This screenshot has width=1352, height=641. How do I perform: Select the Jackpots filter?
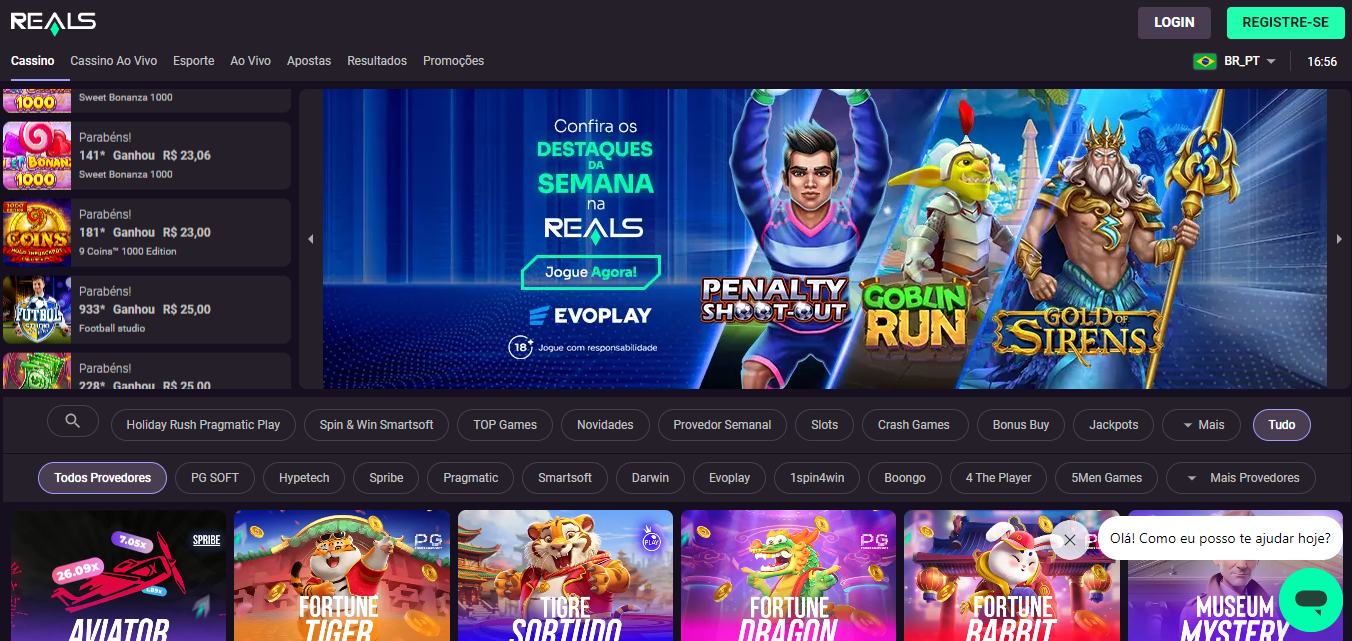[1114, 425]
